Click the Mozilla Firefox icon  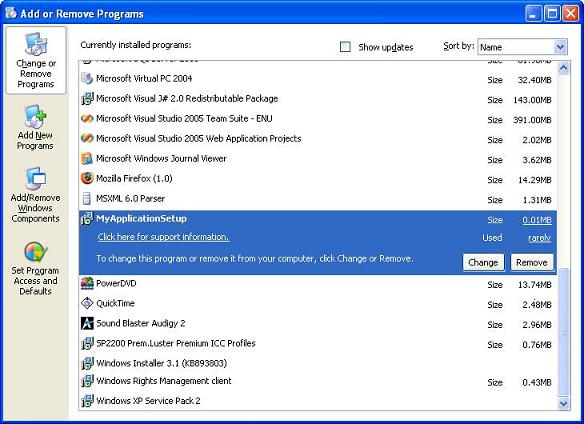87,178
